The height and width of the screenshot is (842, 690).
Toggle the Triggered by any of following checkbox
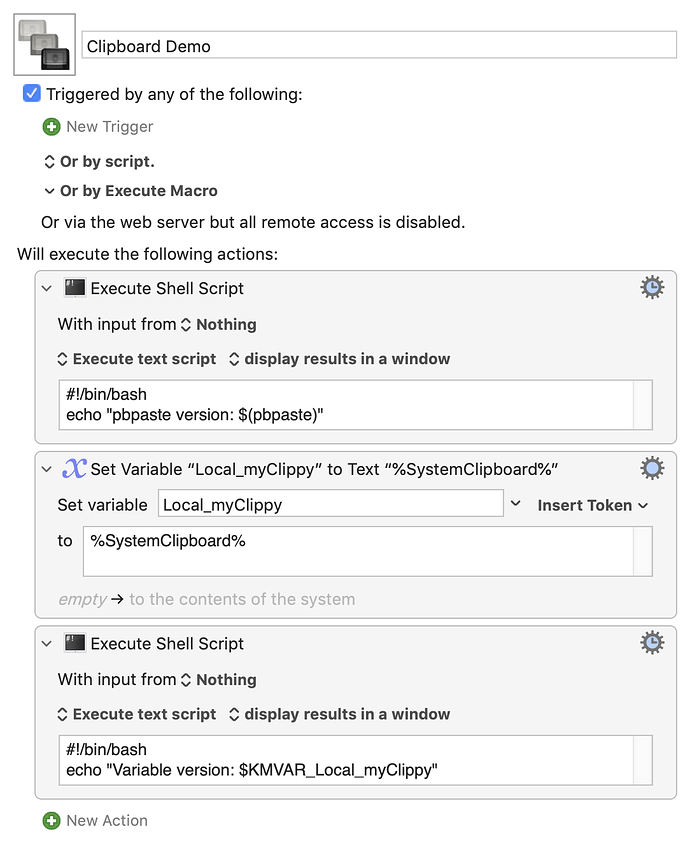pos(32,93)
